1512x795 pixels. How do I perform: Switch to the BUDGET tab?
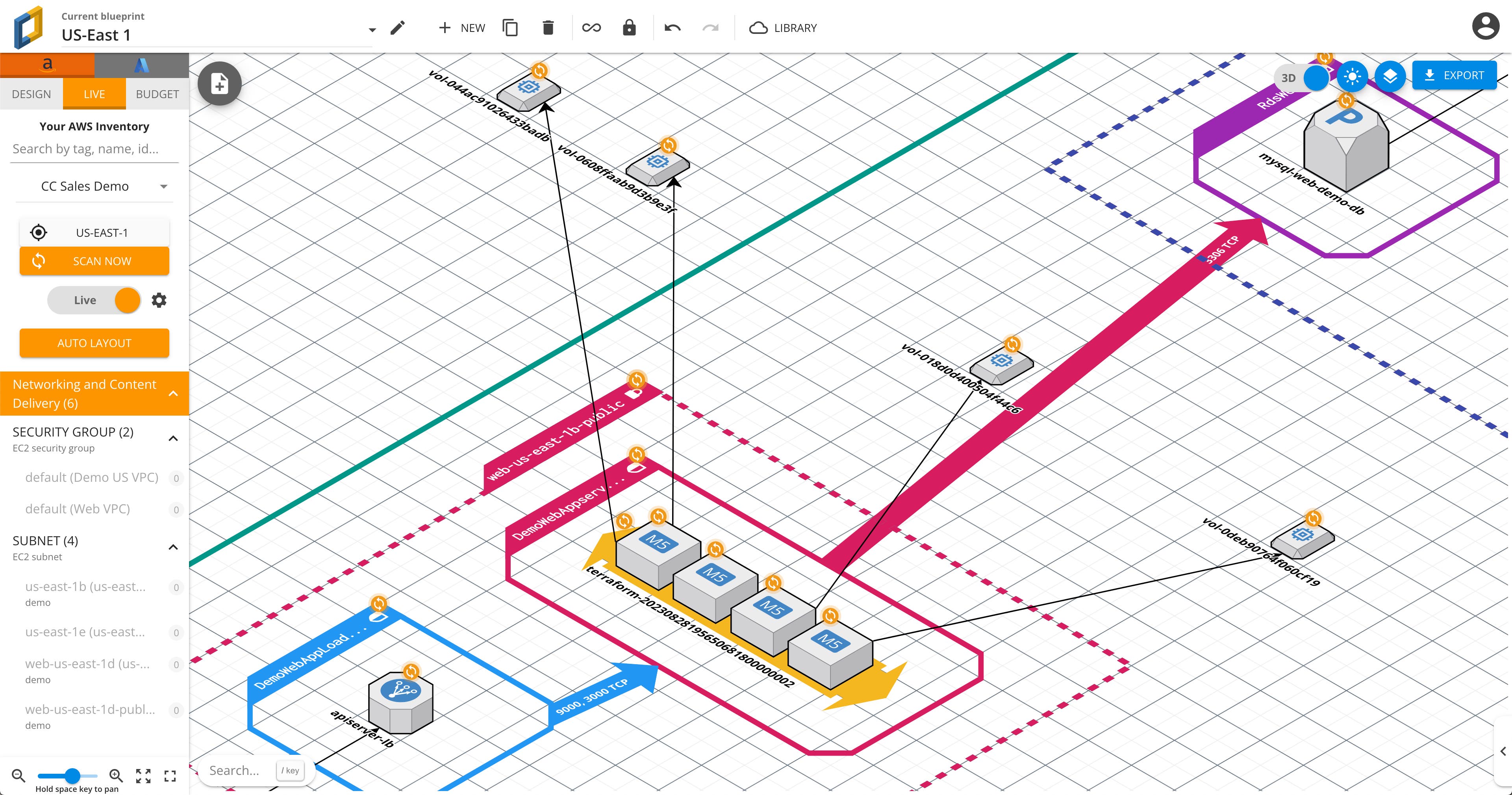pos(157,94)
